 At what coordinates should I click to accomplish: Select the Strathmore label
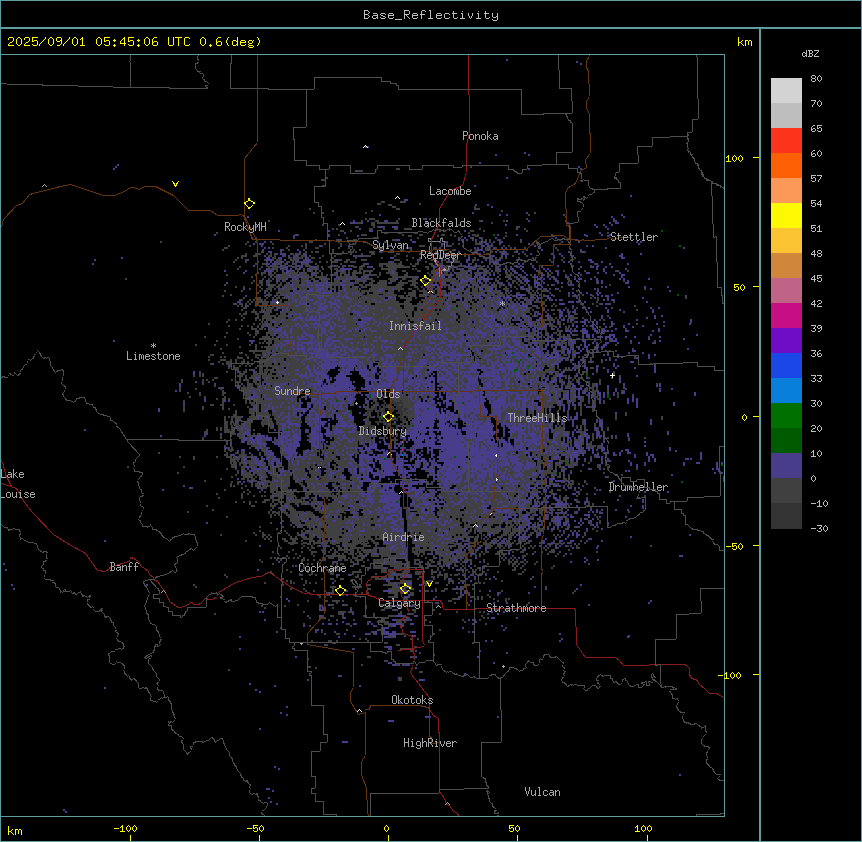(x=516, y=608)
